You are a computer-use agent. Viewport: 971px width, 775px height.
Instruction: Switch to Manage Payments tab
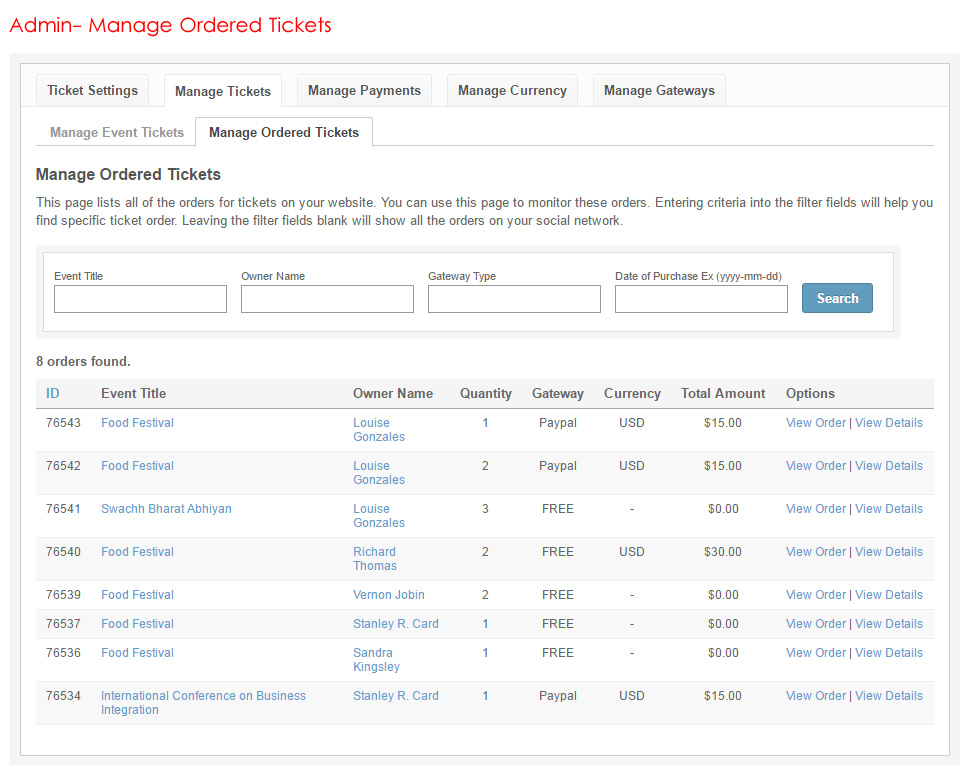click(364, 91)
